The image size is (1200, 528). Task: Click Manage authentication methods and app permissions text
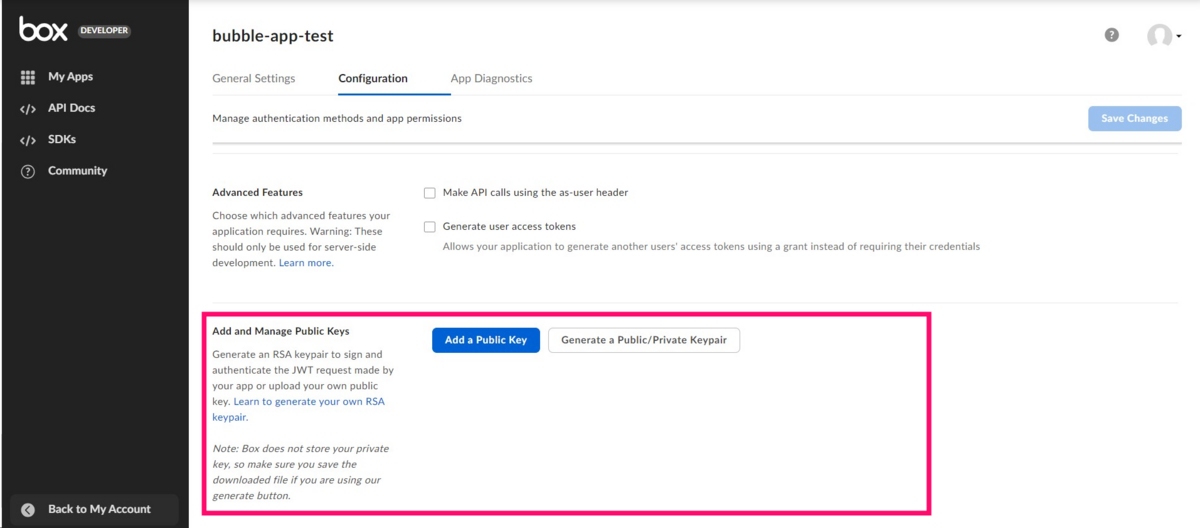coord(337,118)
